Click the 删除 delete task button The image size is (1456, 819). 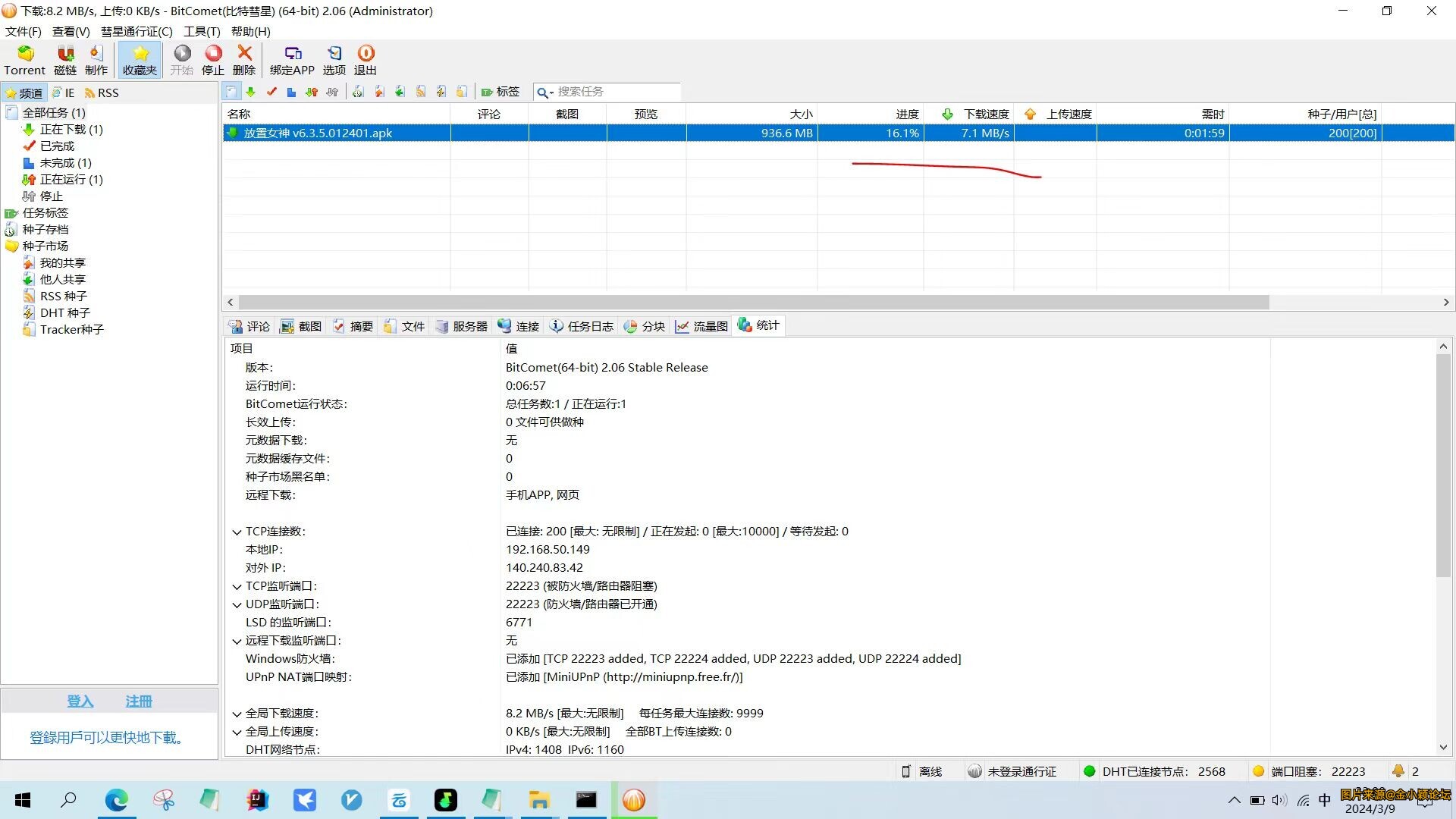click(244, 60)
